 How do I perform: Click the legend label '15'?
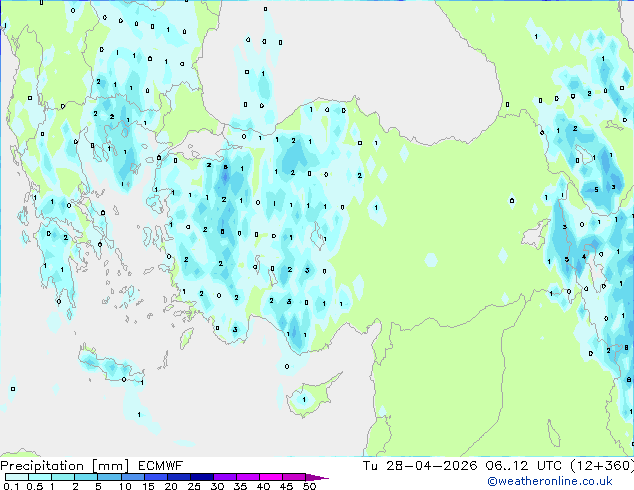(148, 486)
